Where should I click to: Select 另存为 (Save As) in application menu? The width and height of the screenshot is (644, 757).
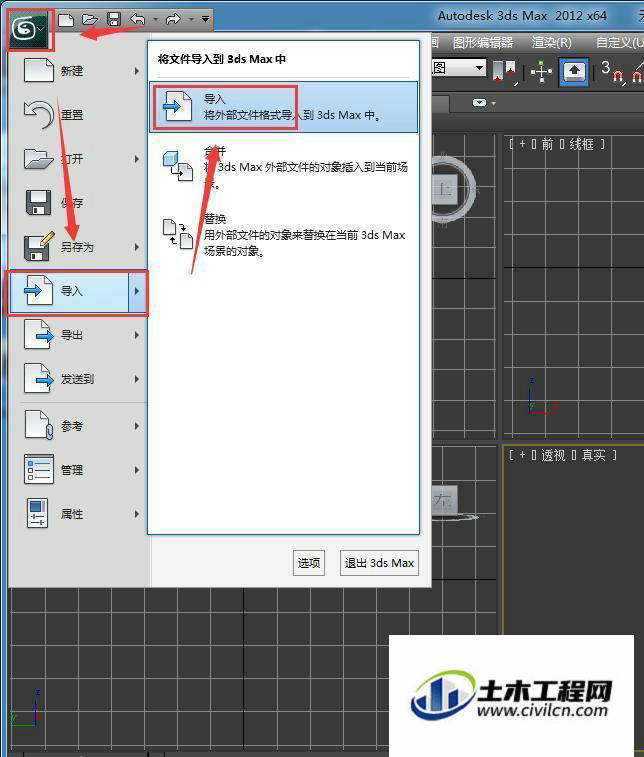point(77,247)
